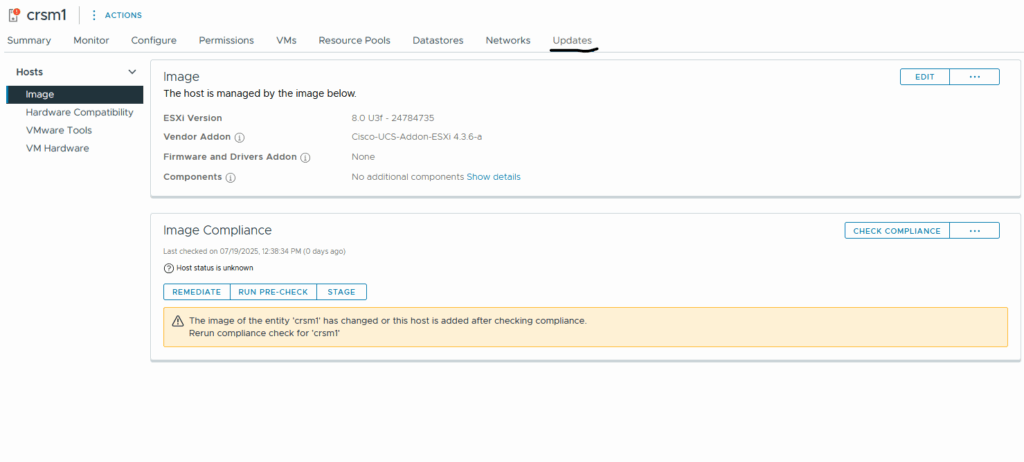Switch to the Monitor tab
This screenshot has width=1024, height=462.
tap(91, 41)
